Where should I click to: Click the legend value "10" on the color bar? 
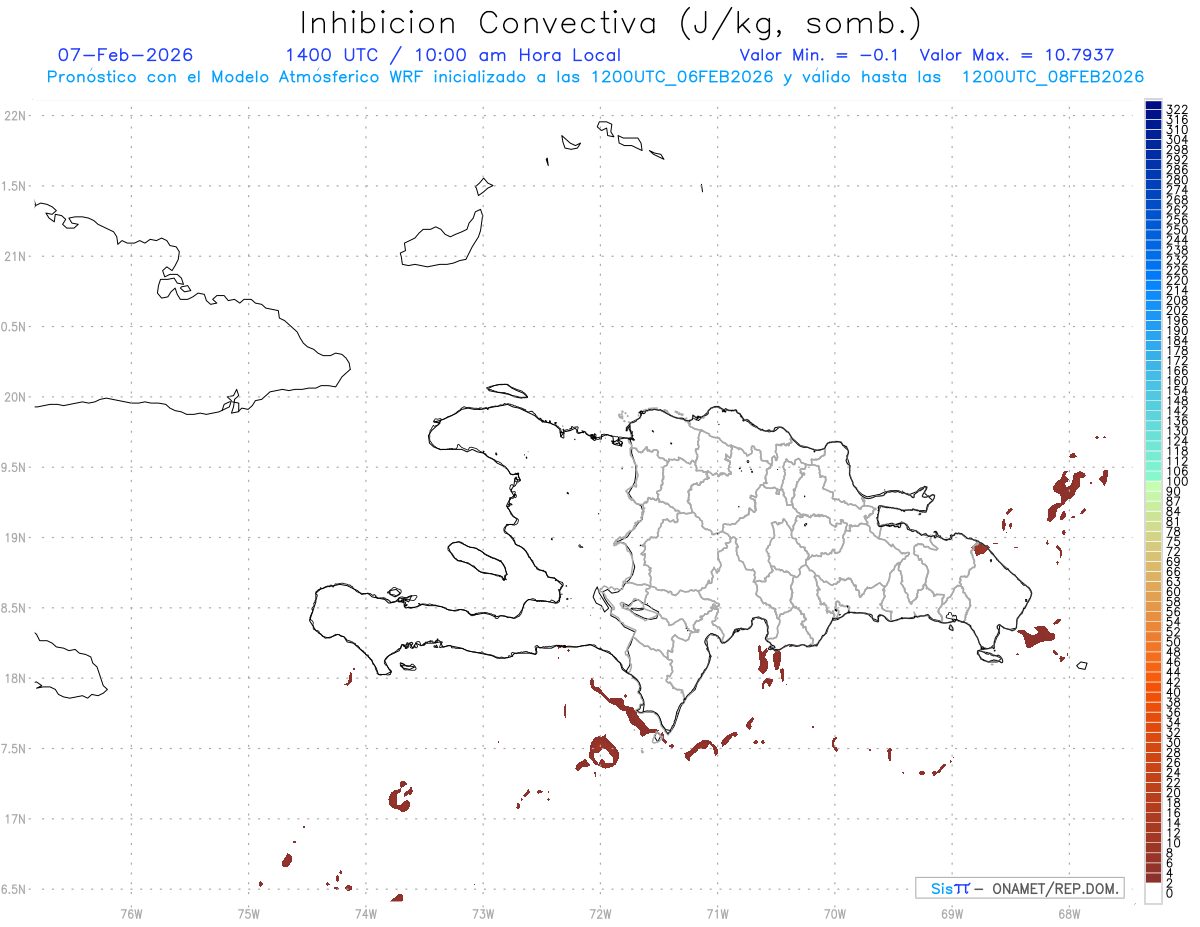click(1173, 843)
